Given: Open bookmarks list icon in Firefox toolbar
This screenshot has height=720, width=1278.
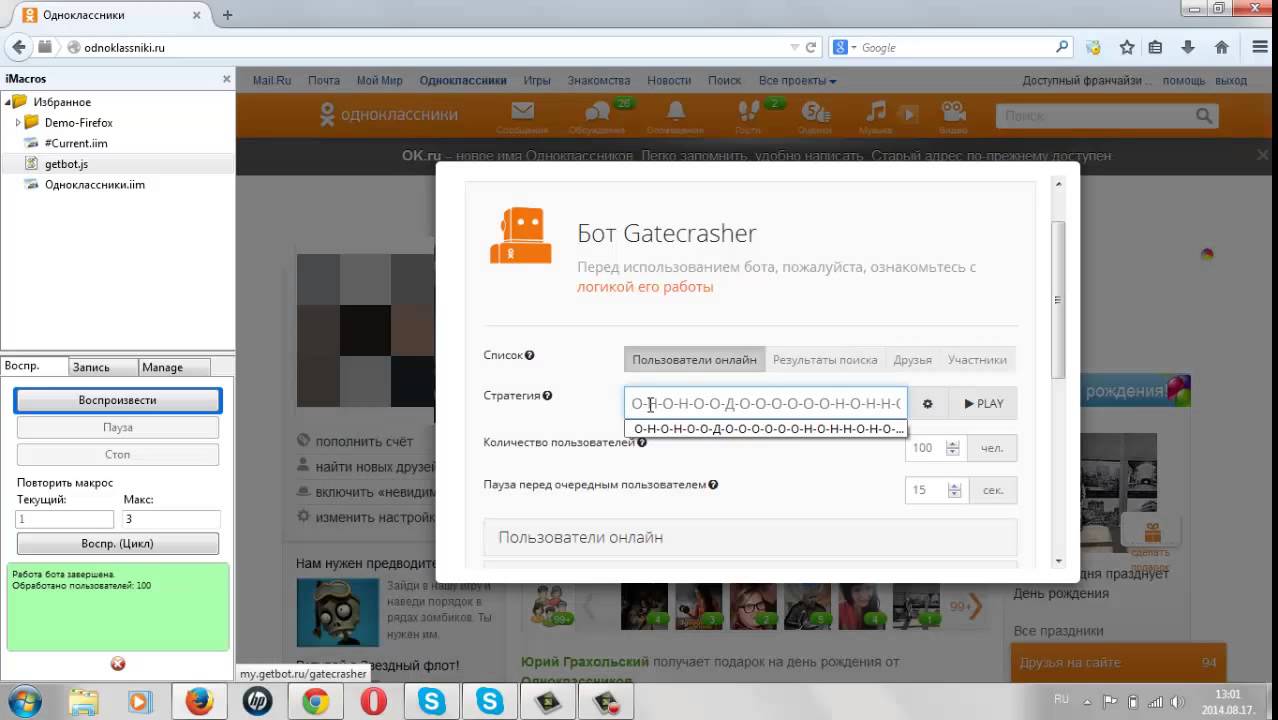Looking at the screenshot, I should pos(1155,47).
